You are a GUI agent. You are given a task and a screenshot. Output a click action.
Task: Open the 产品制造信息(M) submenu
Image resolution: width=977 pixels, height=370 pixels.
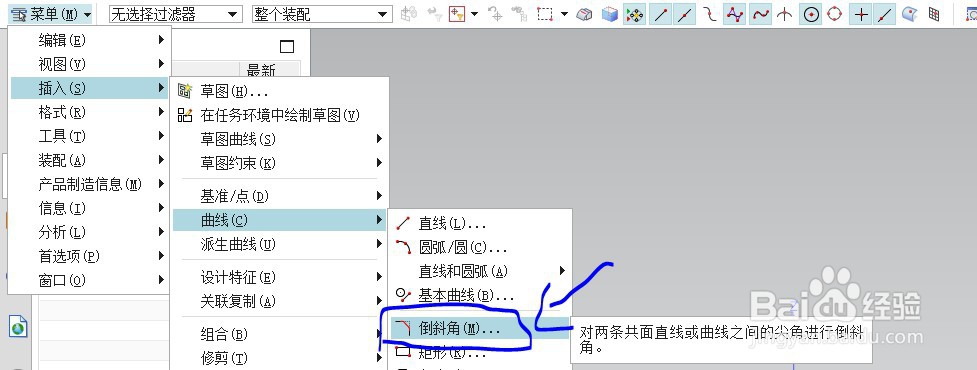tap(90, 184)
